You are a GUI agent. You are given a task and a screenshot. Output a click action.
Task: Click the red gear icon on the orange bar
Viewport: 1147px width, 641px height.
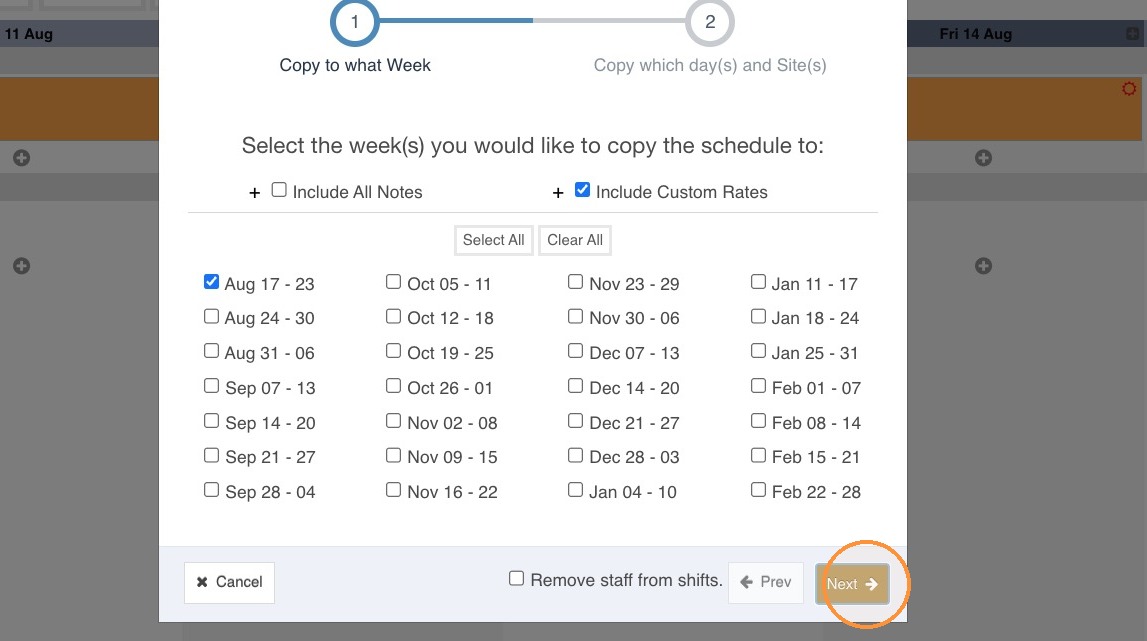click(1129, 89)
